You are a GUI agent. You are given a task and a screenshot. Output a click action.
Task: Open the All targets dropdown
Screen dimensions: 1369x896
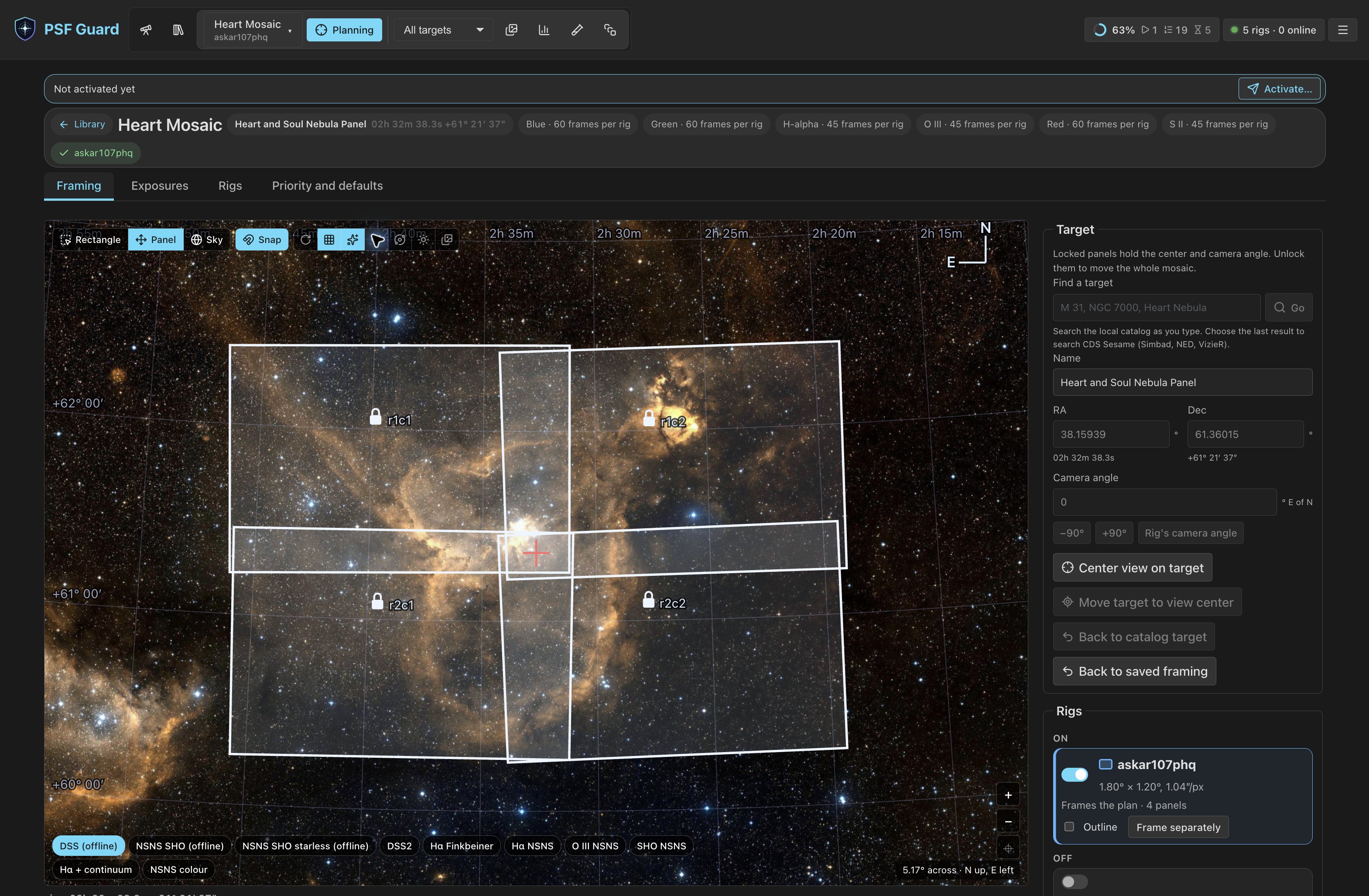point(443,30)
